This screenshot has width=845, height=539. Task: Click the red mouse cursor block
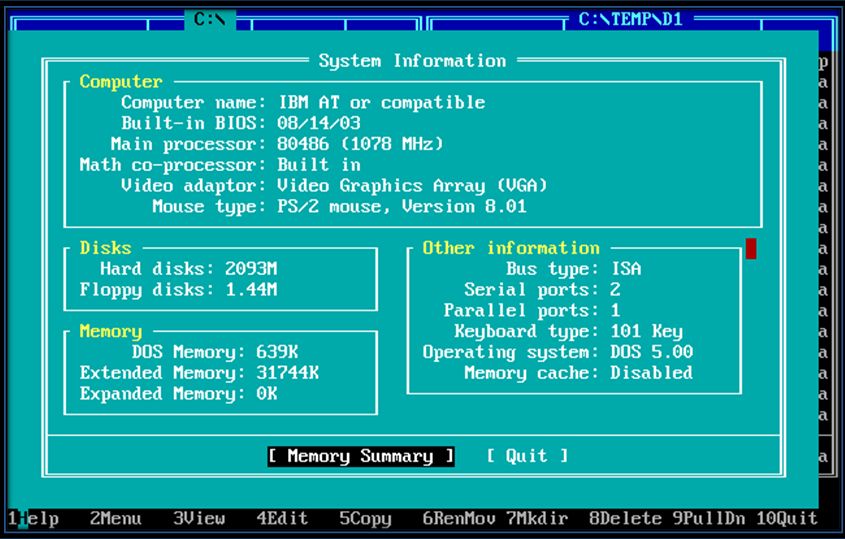tap(751, 248)
